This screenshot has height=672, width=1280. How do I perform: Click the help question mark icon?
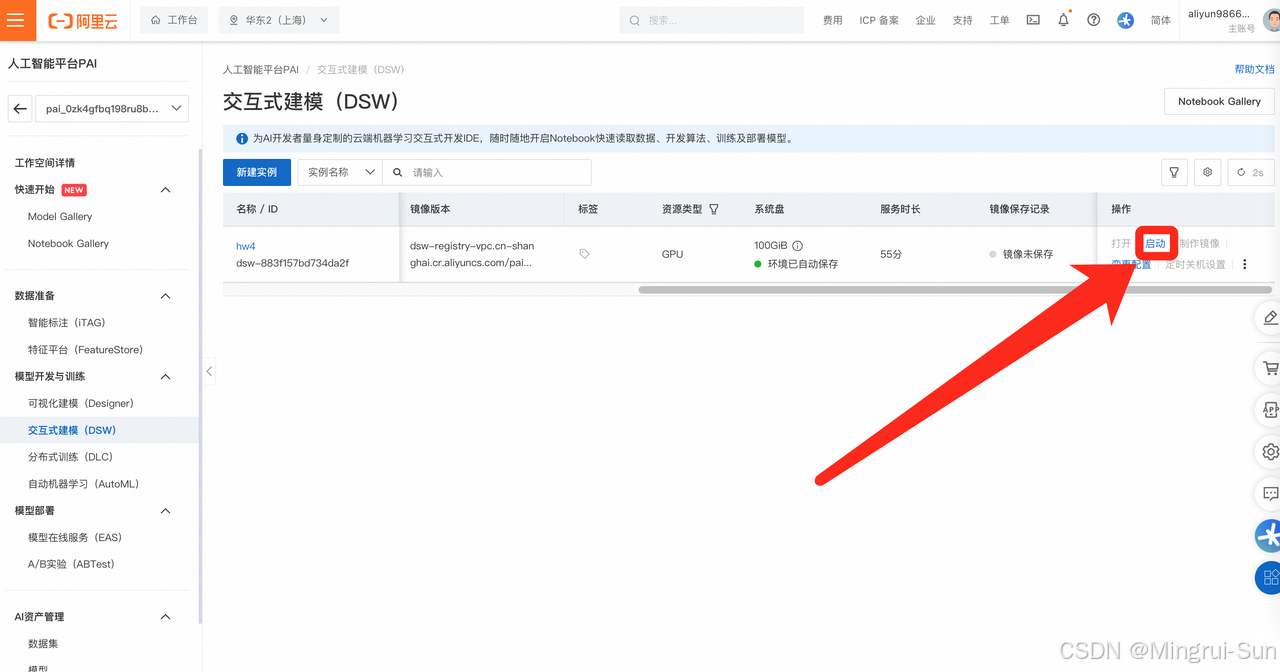pyautogui.click(x=1094, y=20)
